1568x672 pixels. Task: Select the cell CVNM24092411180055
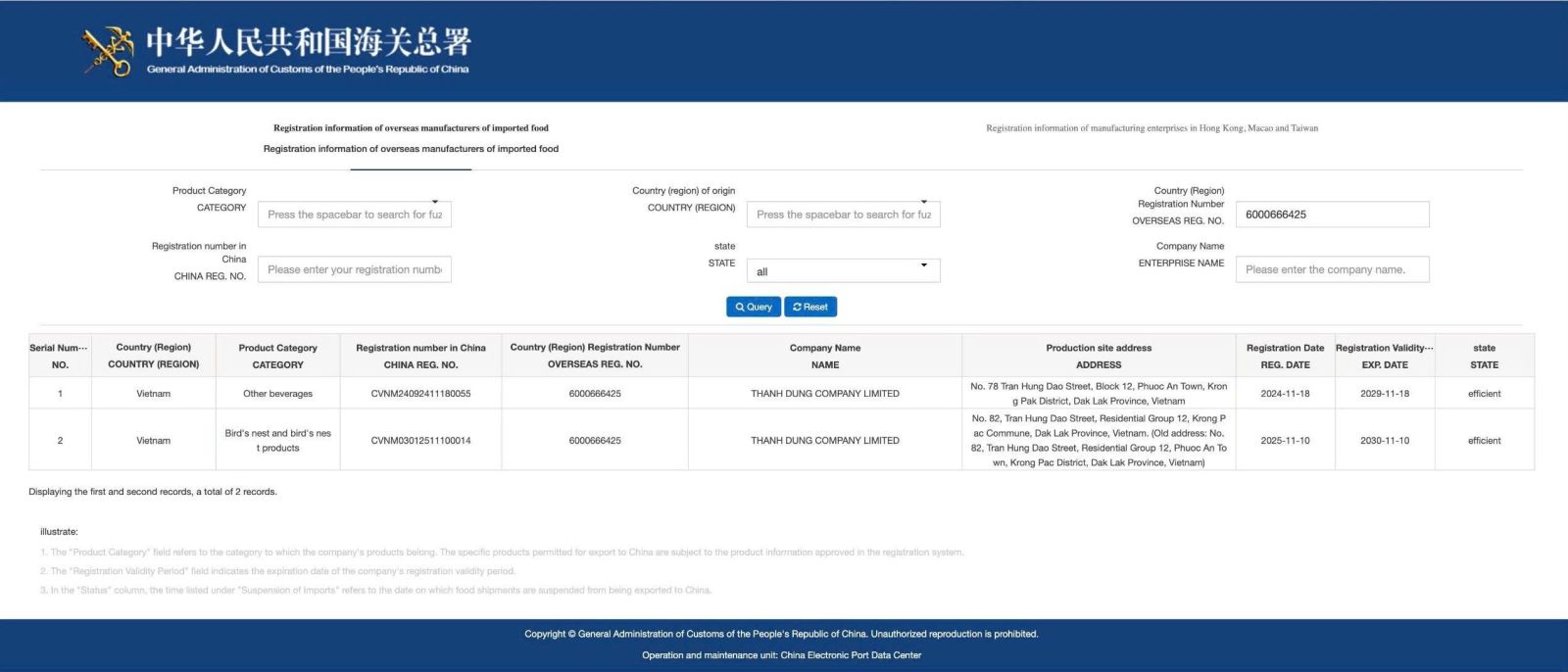pos(421,394)
